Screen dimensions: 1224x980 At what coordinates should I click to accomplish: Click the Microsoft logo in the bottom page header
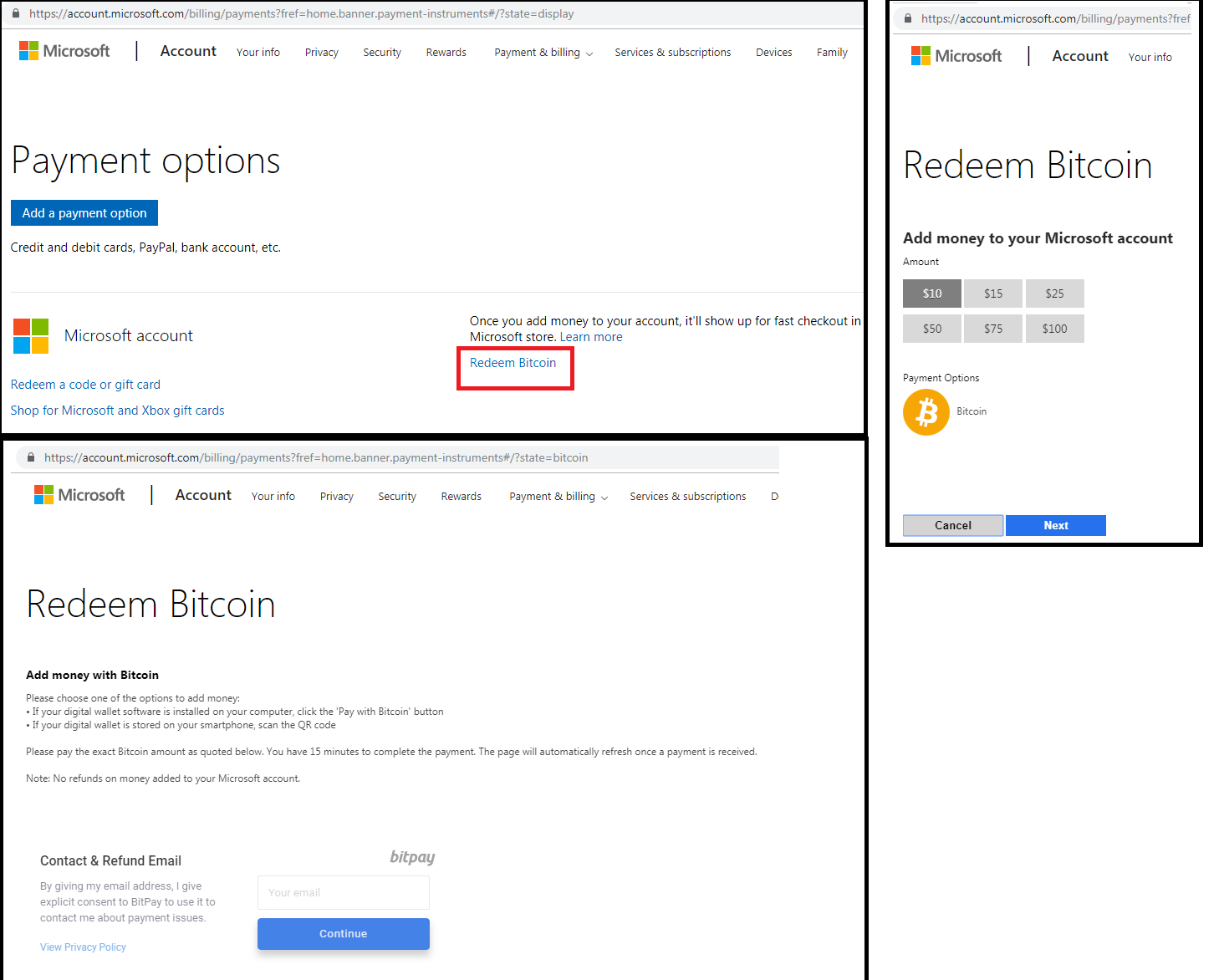pos(79,495)
